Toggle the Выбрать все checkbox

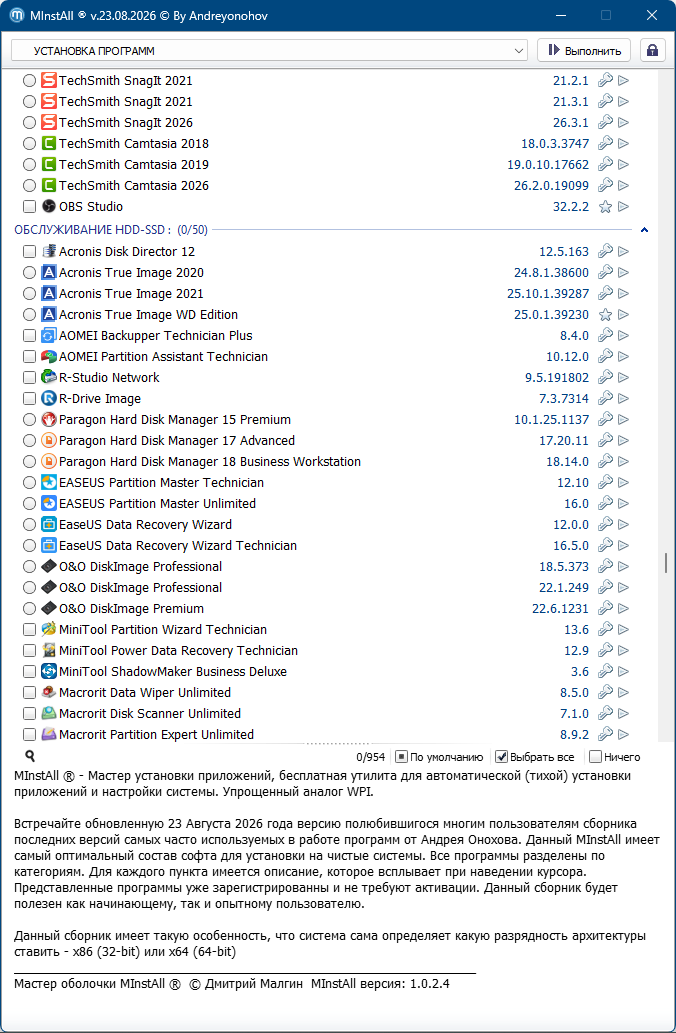click(501, 757)
